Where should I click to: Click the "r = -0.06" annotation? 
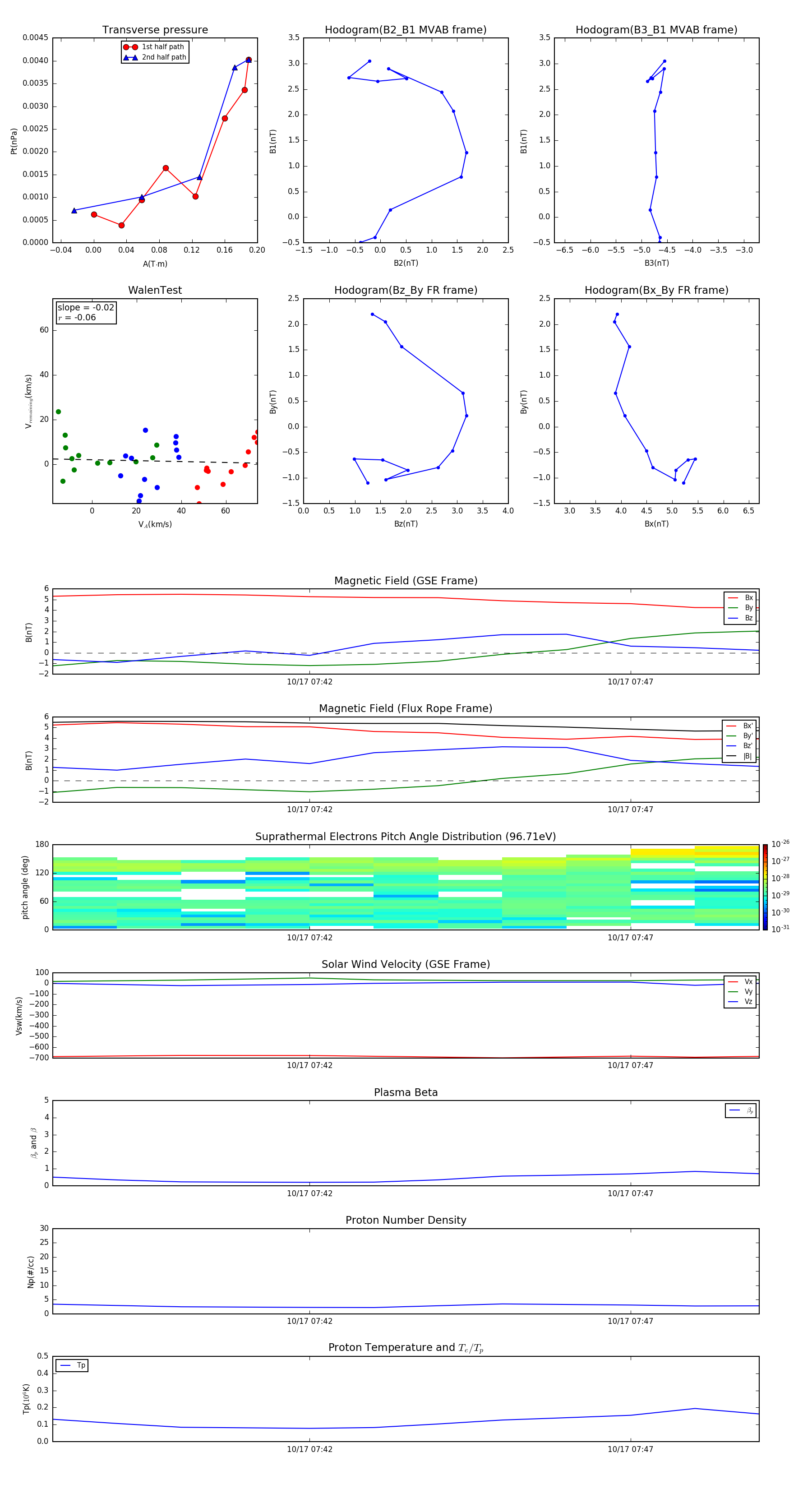[x=77, y=317]
